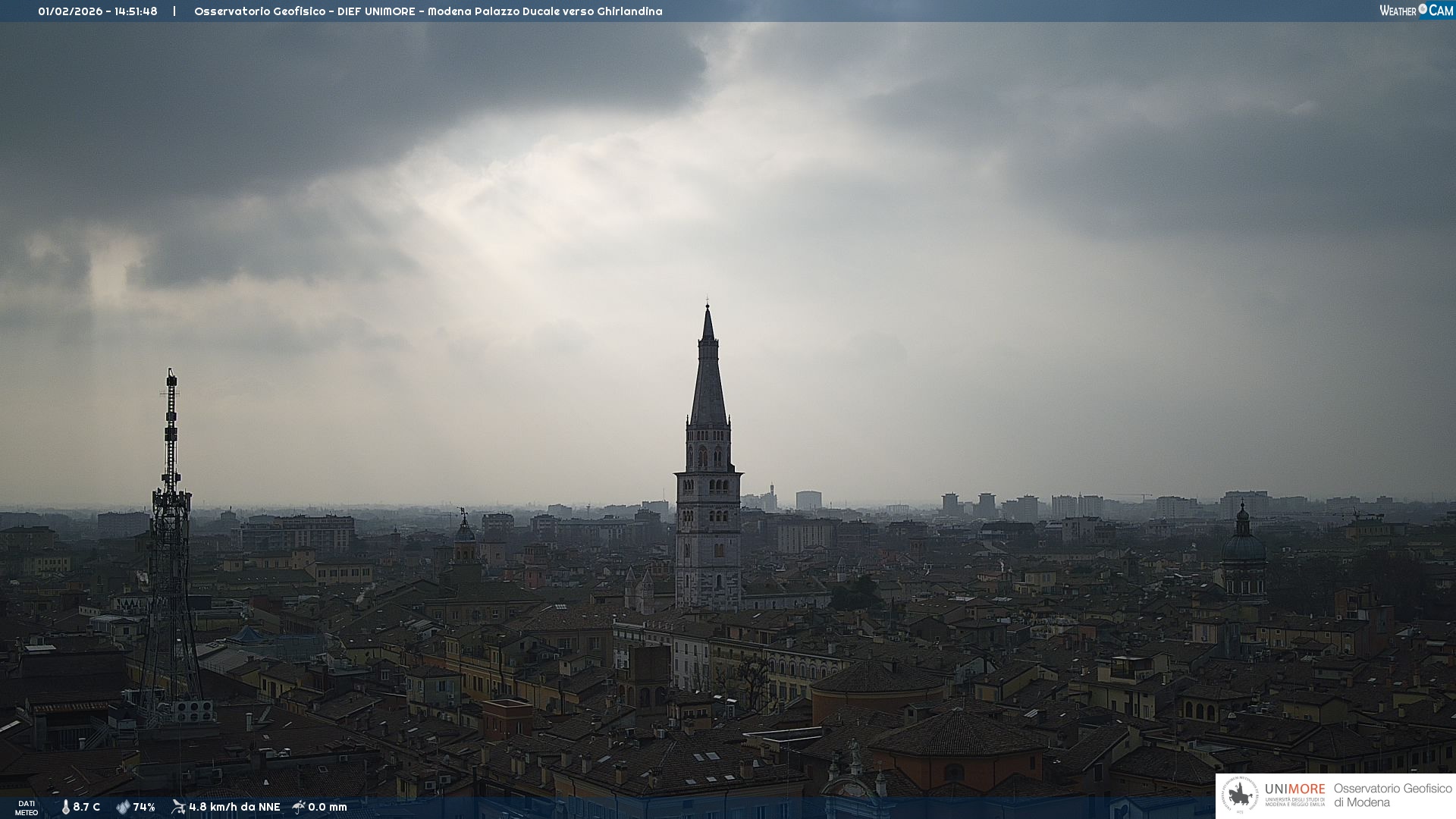Click the thermometer temperature icon
The image size is (1456, 819).
[x=65, y=807]
